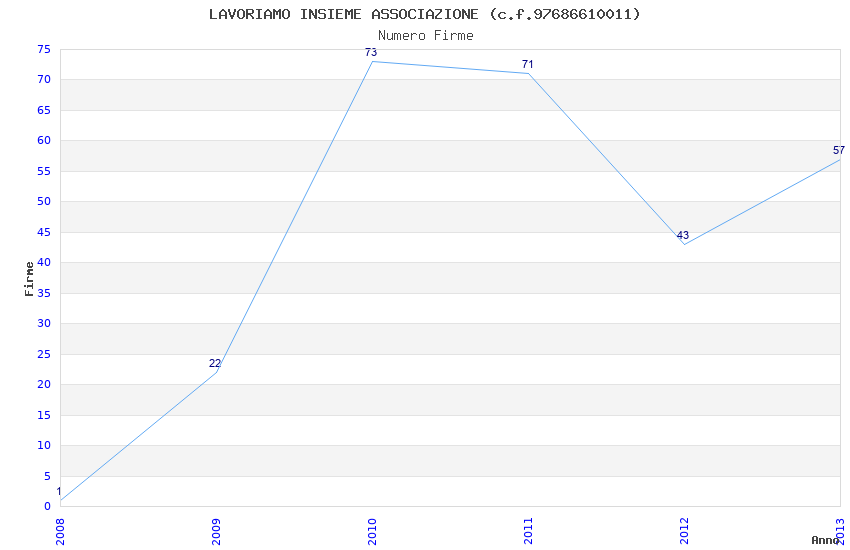Image resolution: width=850 pixels, height=550 pixels.
Task: Click the data label 71 at 2011
Action: click(x=527, y=64)
